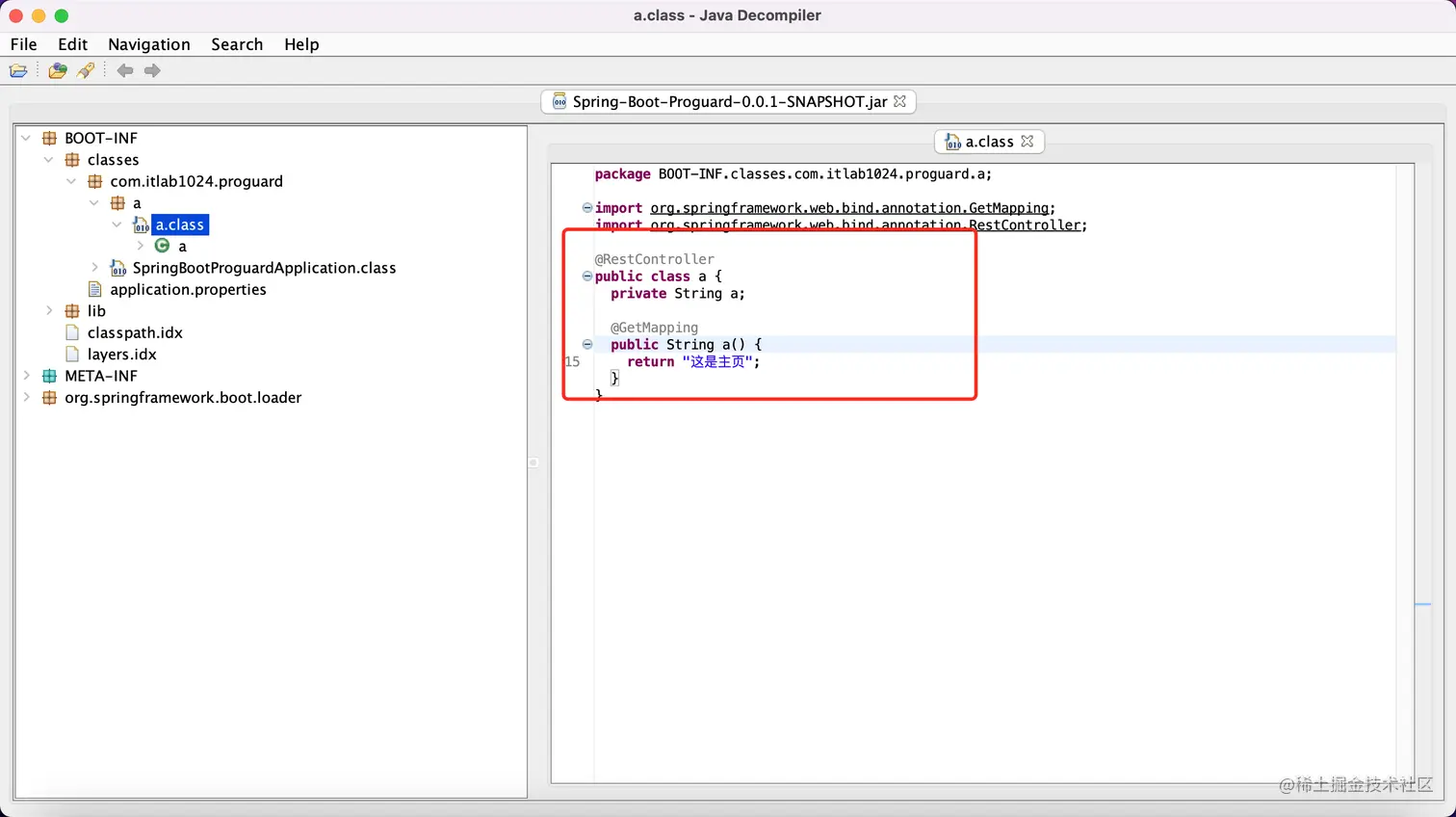Click the private String a field line
This screenshot has width=1456, height=817.
pos(678,293)
